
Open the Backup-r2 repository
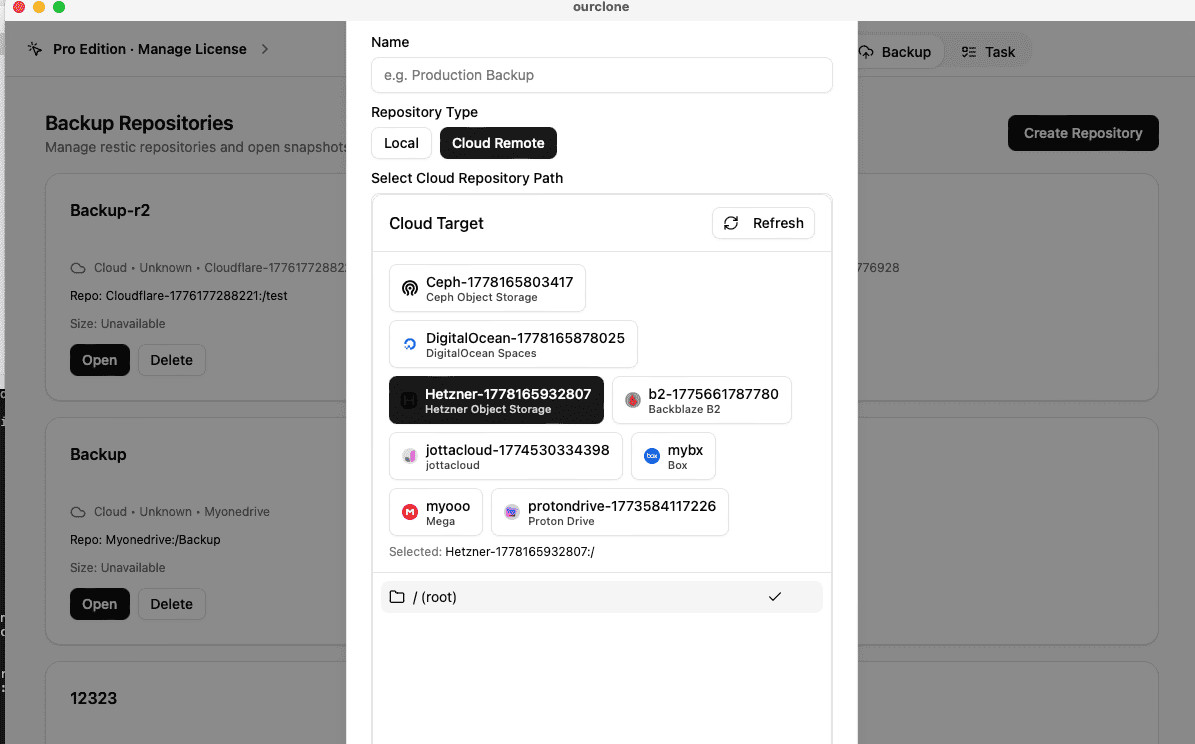(100, 360)
